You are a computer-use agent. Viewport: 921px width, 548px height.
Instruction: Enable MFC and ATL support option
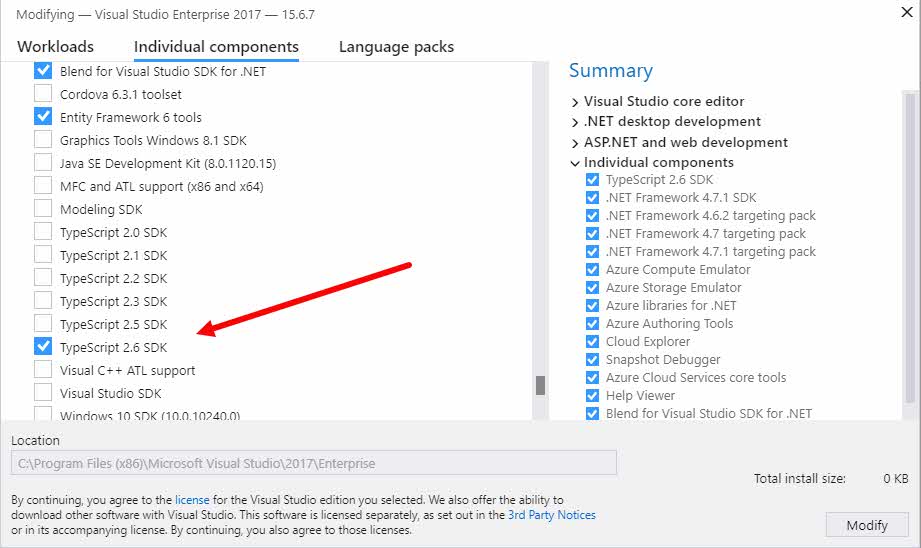click(x=43, y=186)
